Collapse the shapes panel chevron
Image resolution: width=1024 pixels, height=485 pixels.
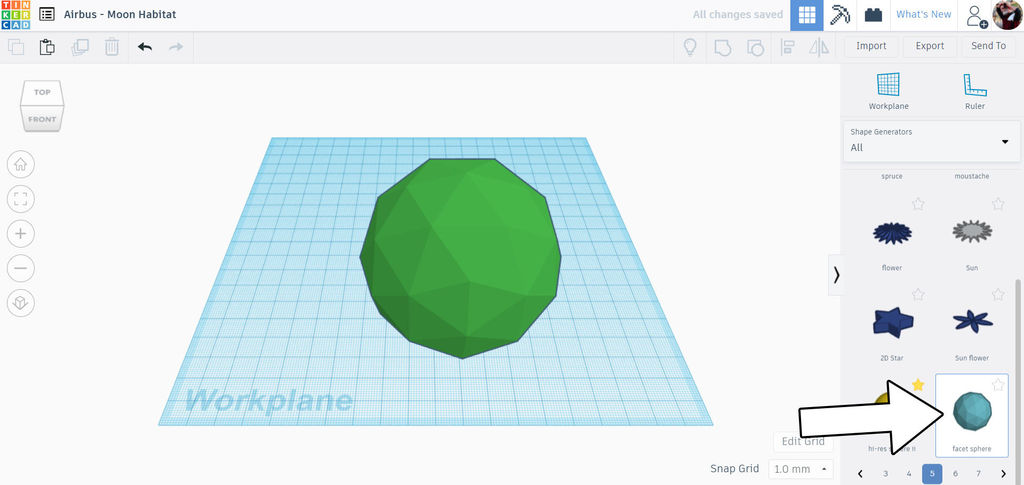point(837,275)
